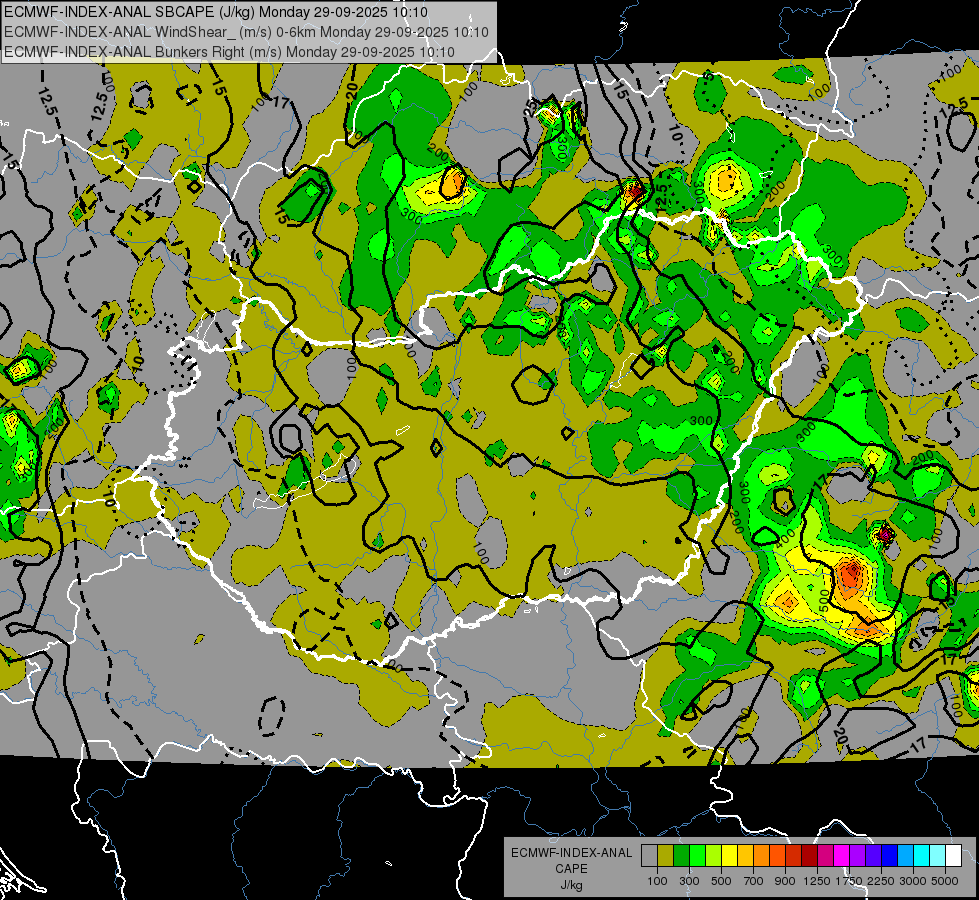Pick the pale cyan swatch before 5000
Screen dimensions: 979x900
coord(938,856)
